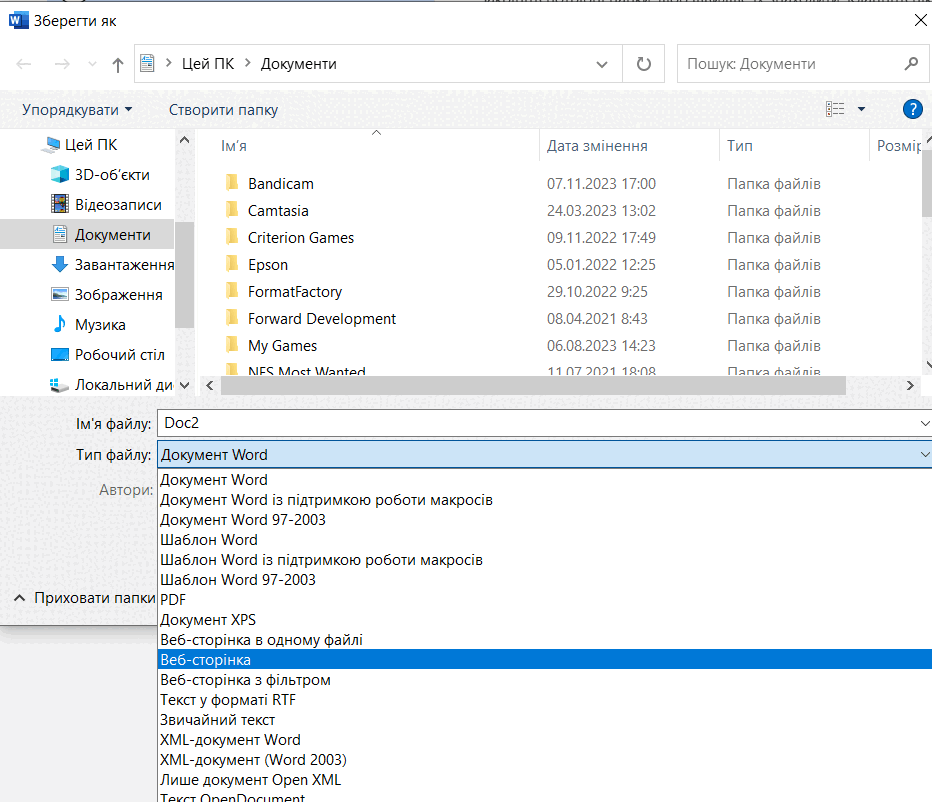Select the Forward Development folder
The height and width of the screenshot is (802, 932).
tap(321, 319)
